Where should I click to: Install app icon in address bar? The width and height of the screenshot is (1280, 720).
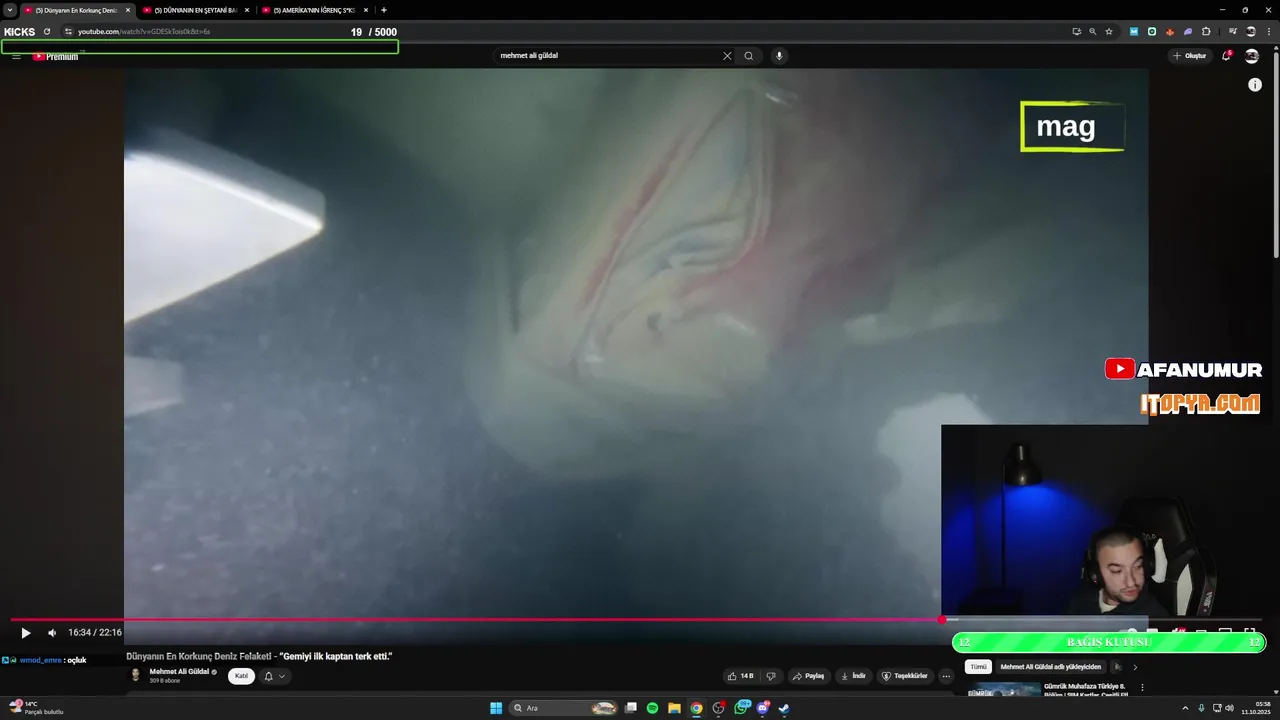tap(1076, 31)
